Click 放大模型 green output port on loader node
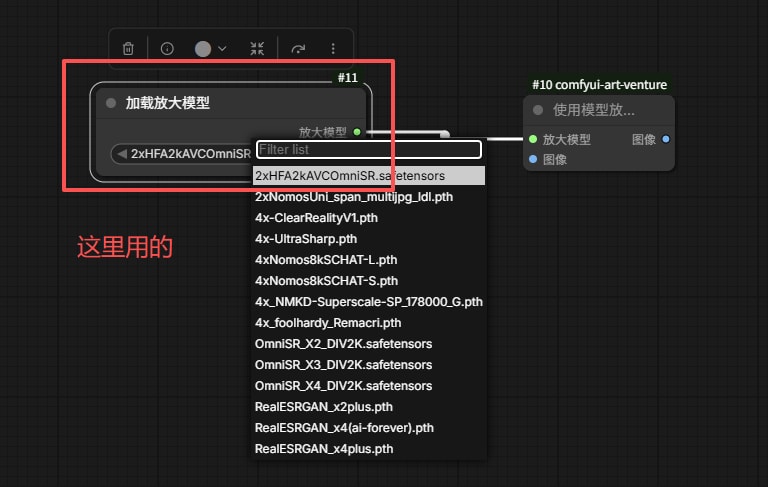 coord(357,131)
